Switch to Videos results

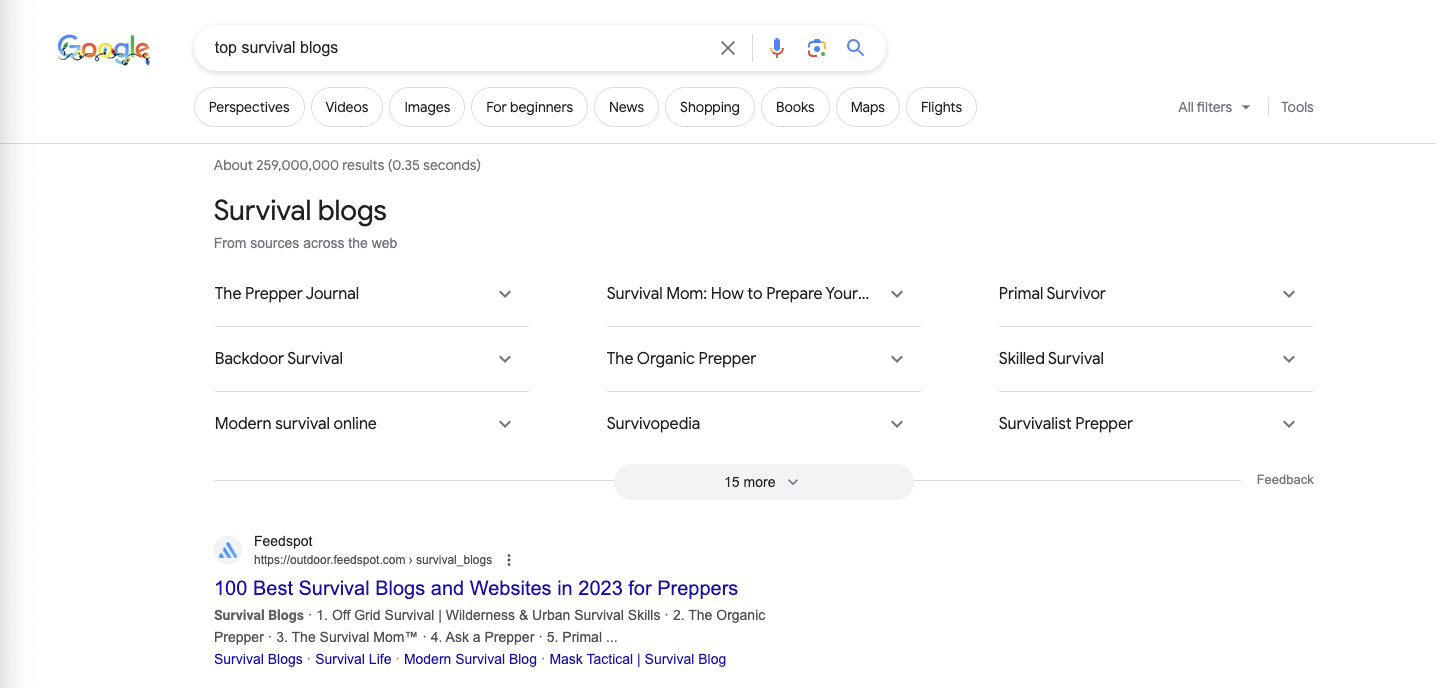[x=347, y=107]
